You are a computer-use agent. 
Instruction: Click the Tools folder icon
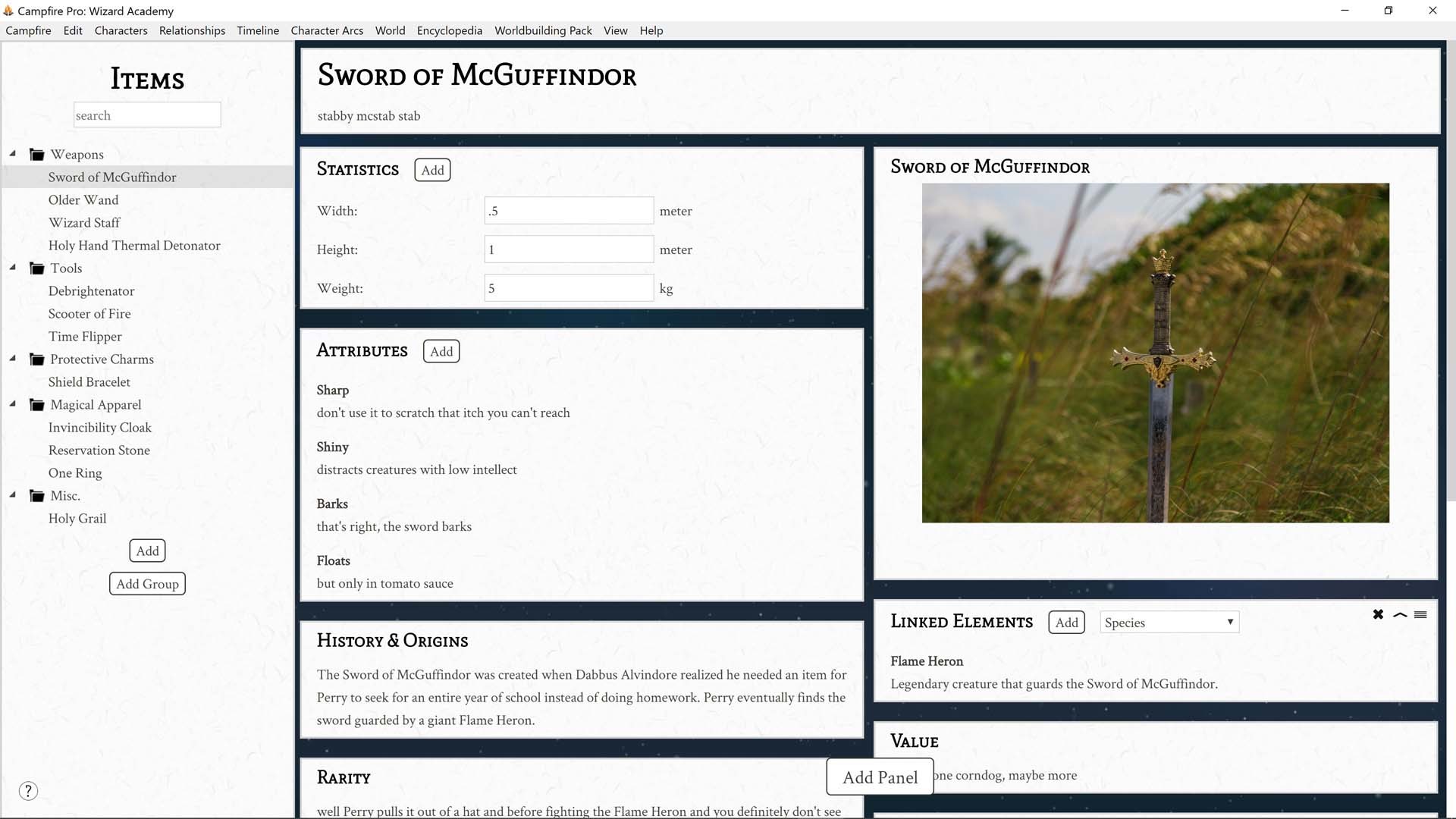pyautogui.click(x=36, y=268)
